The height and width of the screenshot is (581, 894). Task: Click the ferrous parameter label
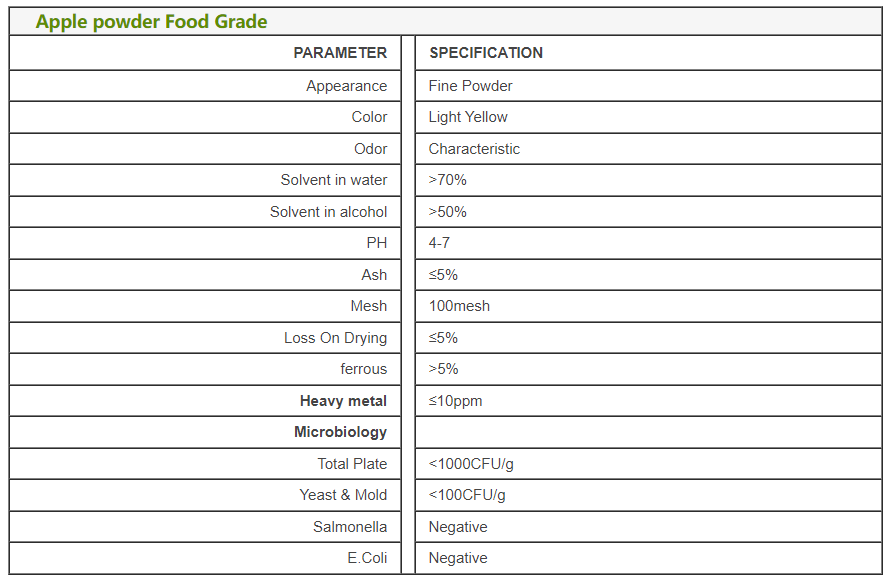[363, 369]
